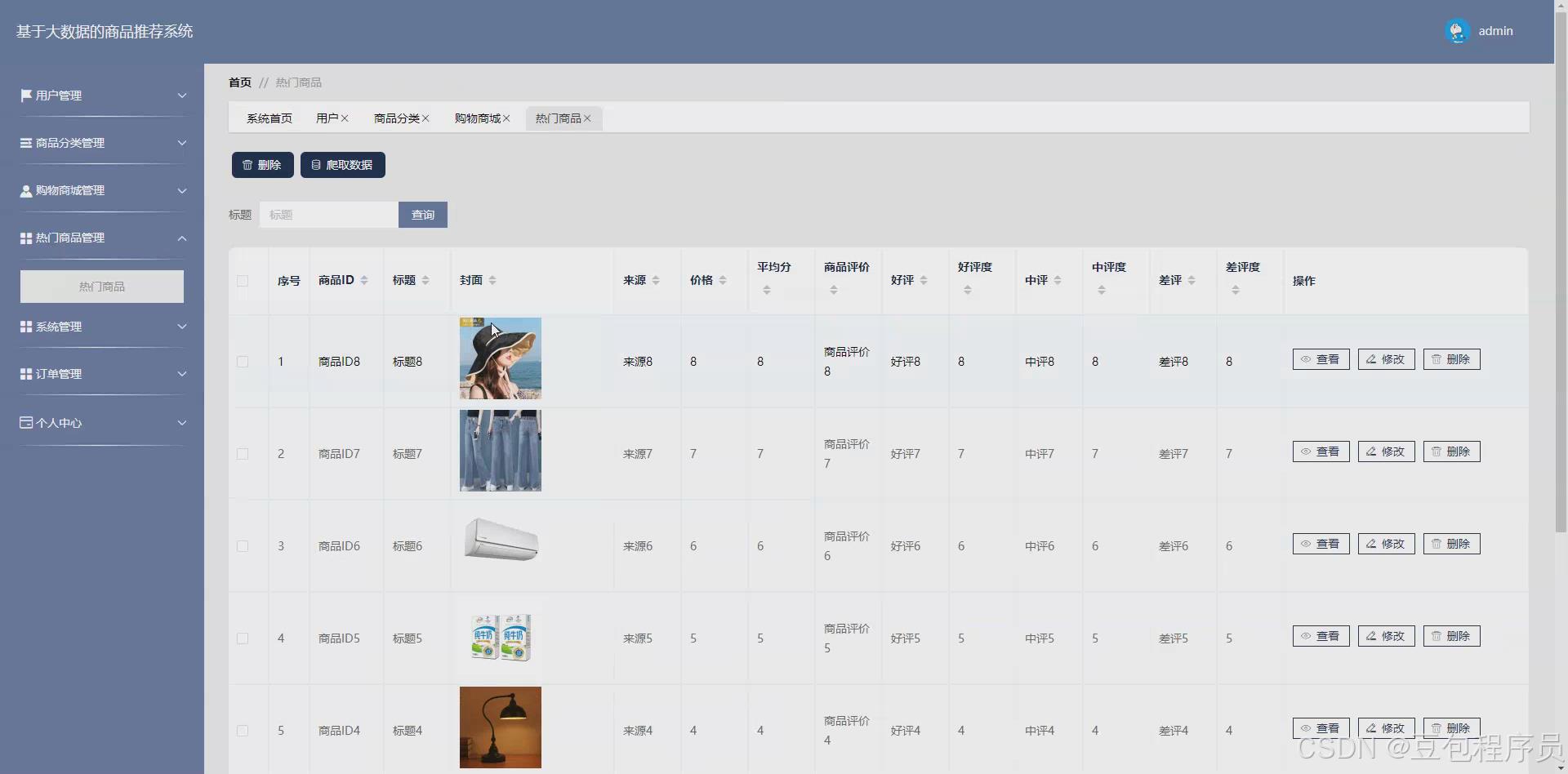The height and width of the screenshot is (774, 1568).
Task: Sort by 价格 column arrows
Action: coord(723,280)
